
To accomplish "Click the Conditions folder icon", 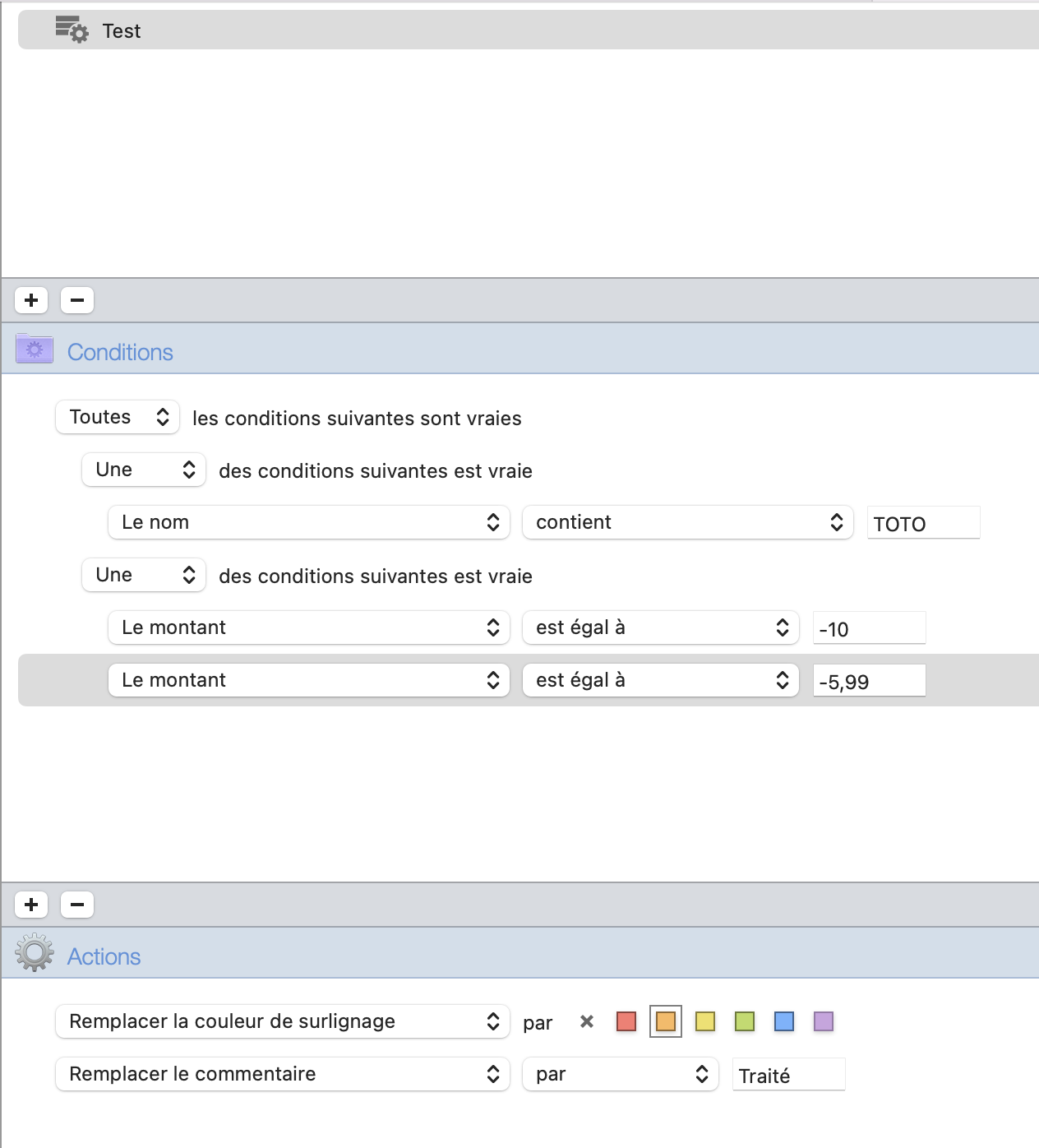I will click(x=35, y=350).
